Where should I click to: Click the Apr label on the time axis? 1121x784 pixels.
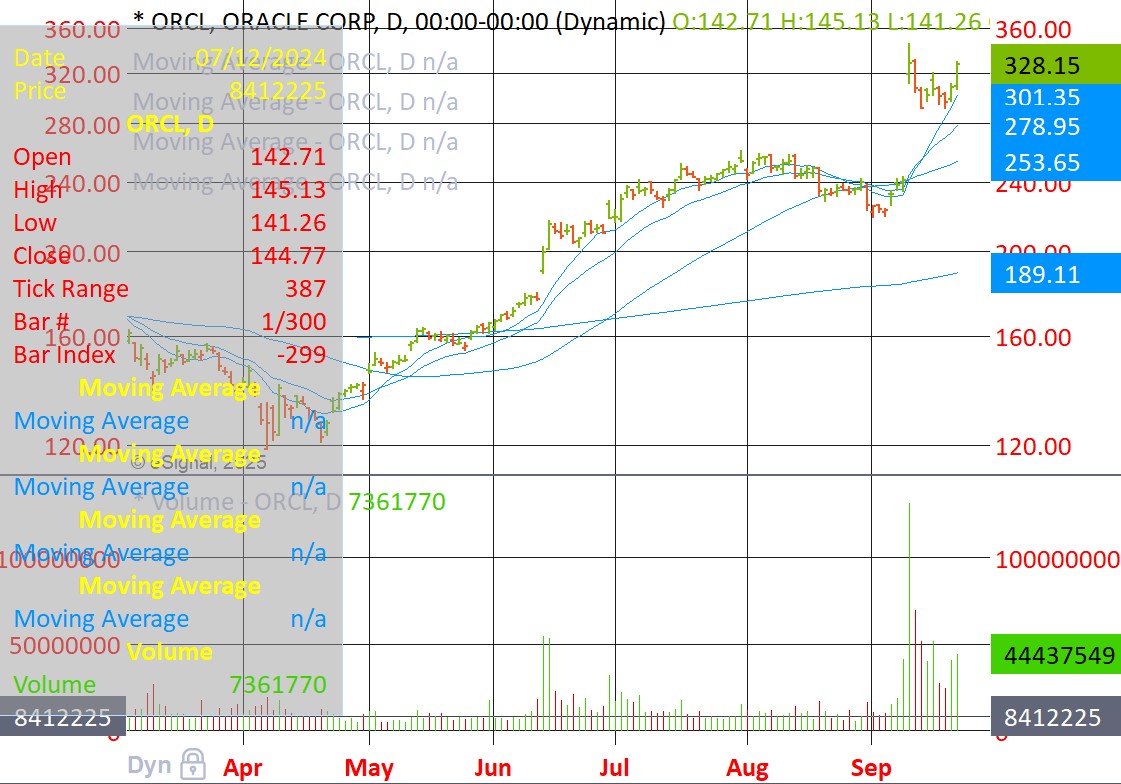pos(243,767)
